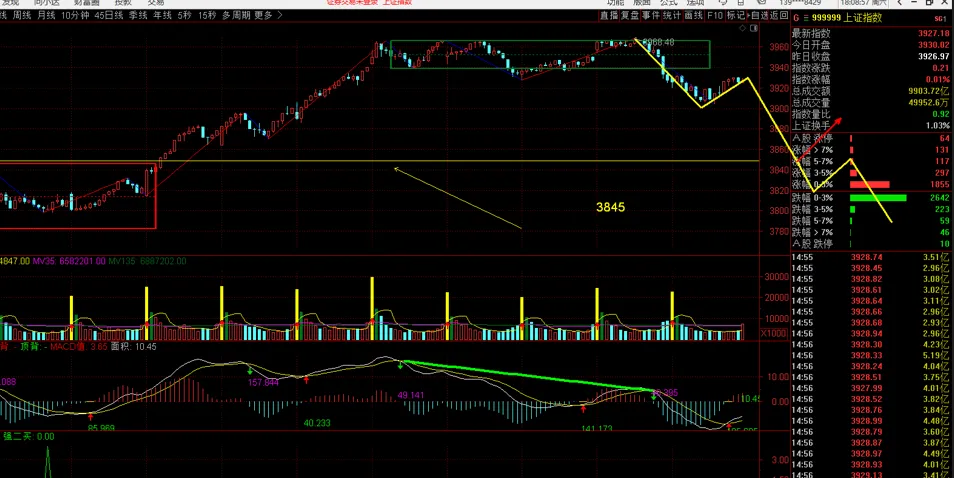The height and width of the screenshot is (478, 954).
Task: Click the 跌幅 5-7% row with 59
Action: coord(871,221)
